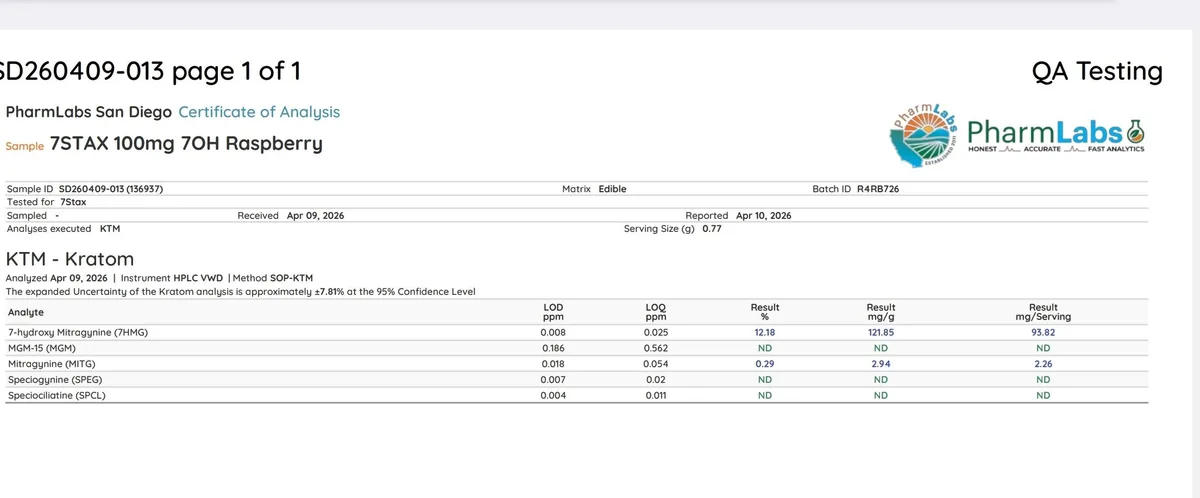Screen dimensions: 1200x498
Task: Click Speciogynine LOD value '0.007'
Action: 553,380
